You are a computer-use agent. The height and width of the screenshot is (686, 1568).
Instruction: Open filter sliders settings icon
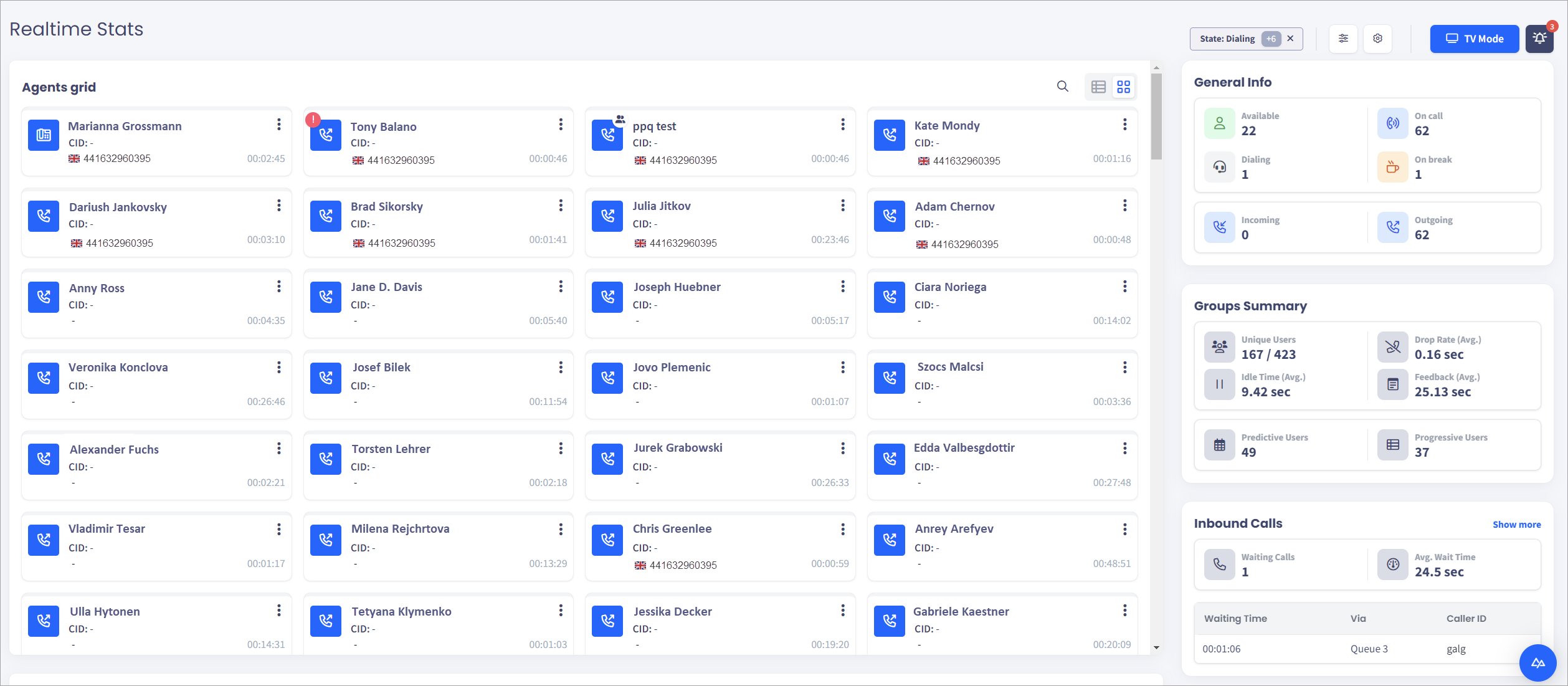click(1343, 39)
